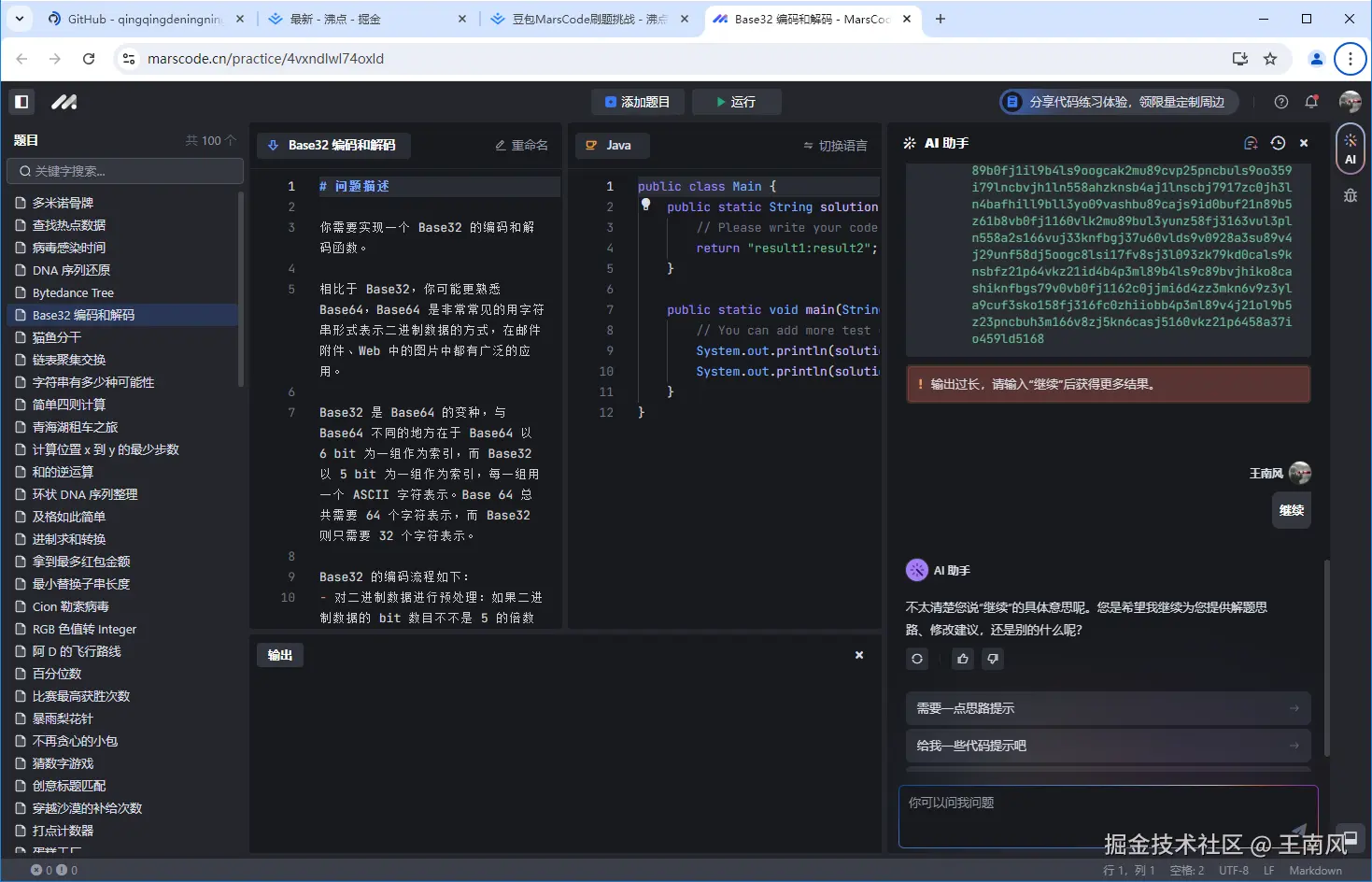
Task: Give a thumbs down to the AI answer
Action: 992,659
